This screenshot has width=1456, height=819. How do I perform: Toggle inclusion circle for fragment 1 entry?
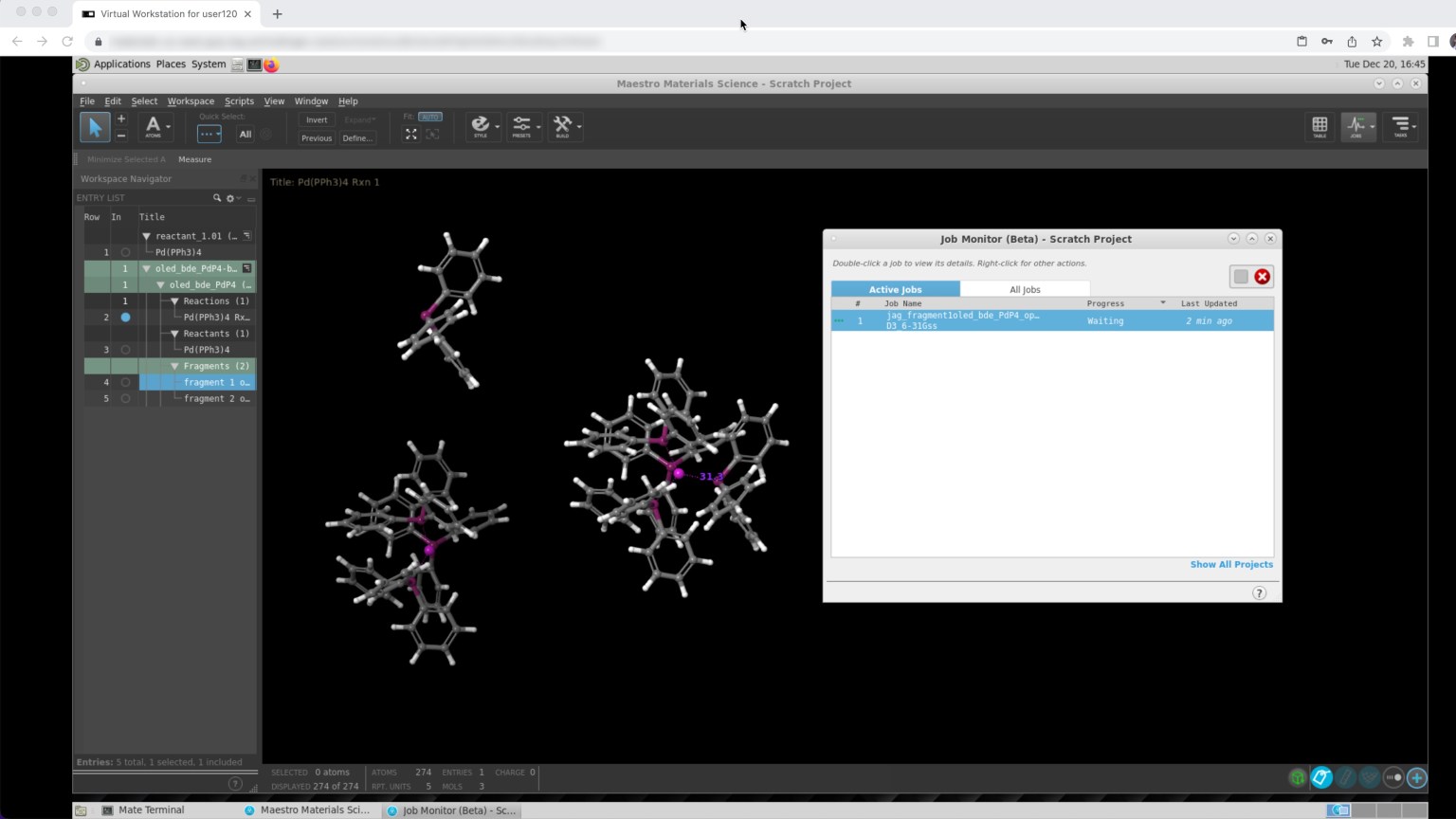point(124,382)
